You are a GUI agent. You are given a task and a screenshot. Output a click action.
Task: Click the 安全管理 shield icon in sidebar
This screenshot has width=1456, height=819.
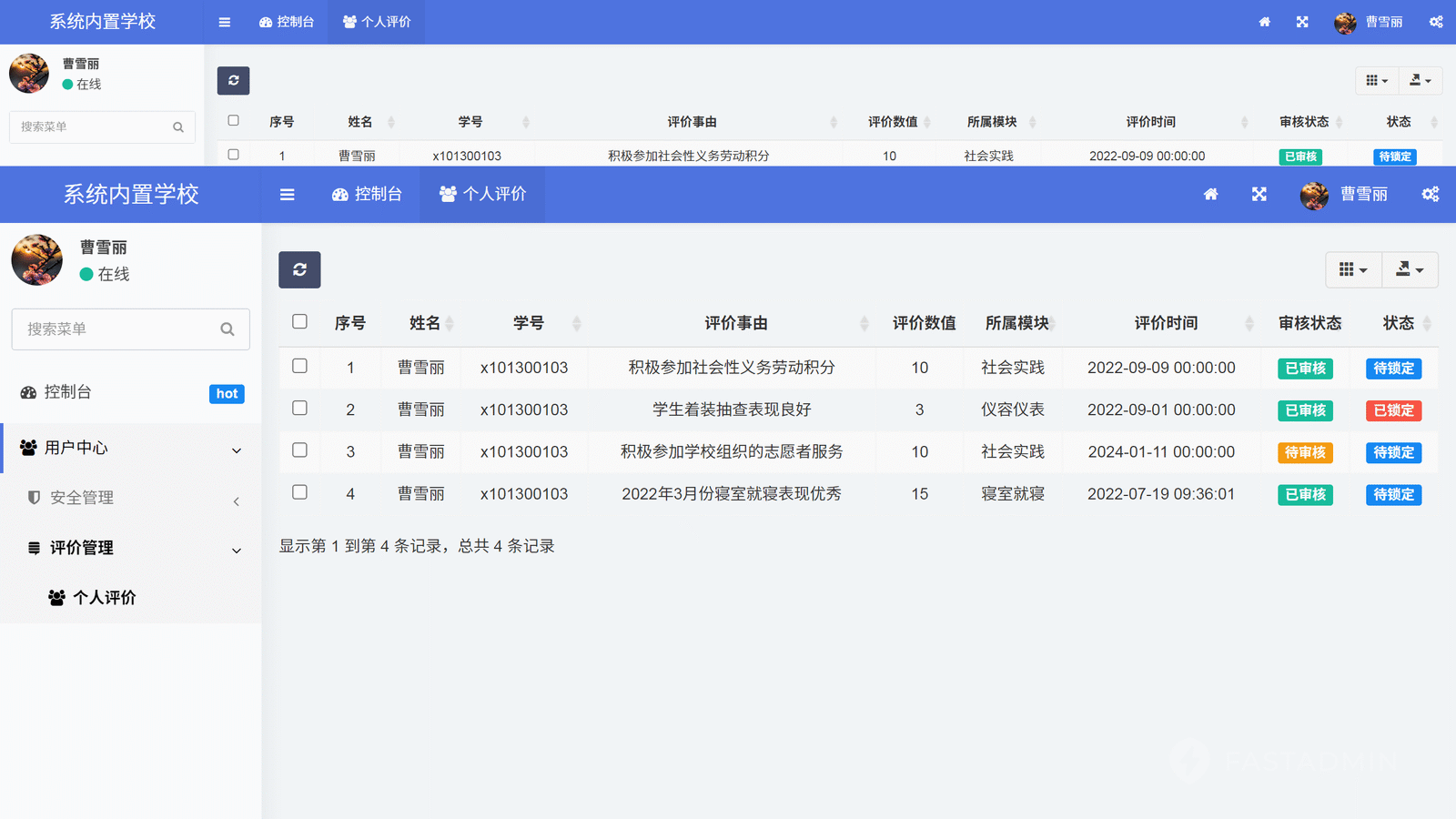tap(34, 498)
